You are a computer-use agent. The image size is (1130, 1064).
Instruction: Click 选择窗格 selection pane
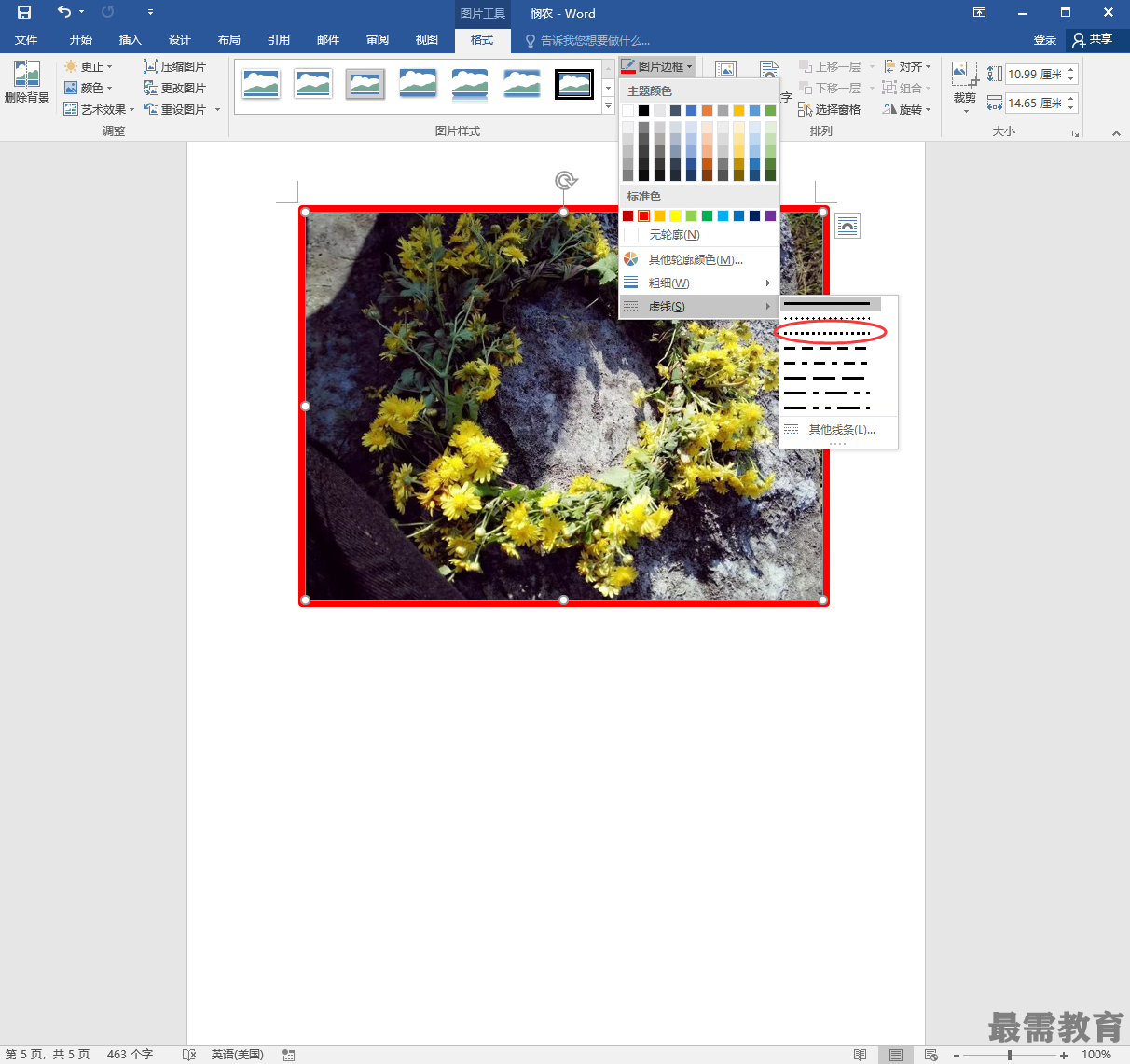click(x=830, y=109)
